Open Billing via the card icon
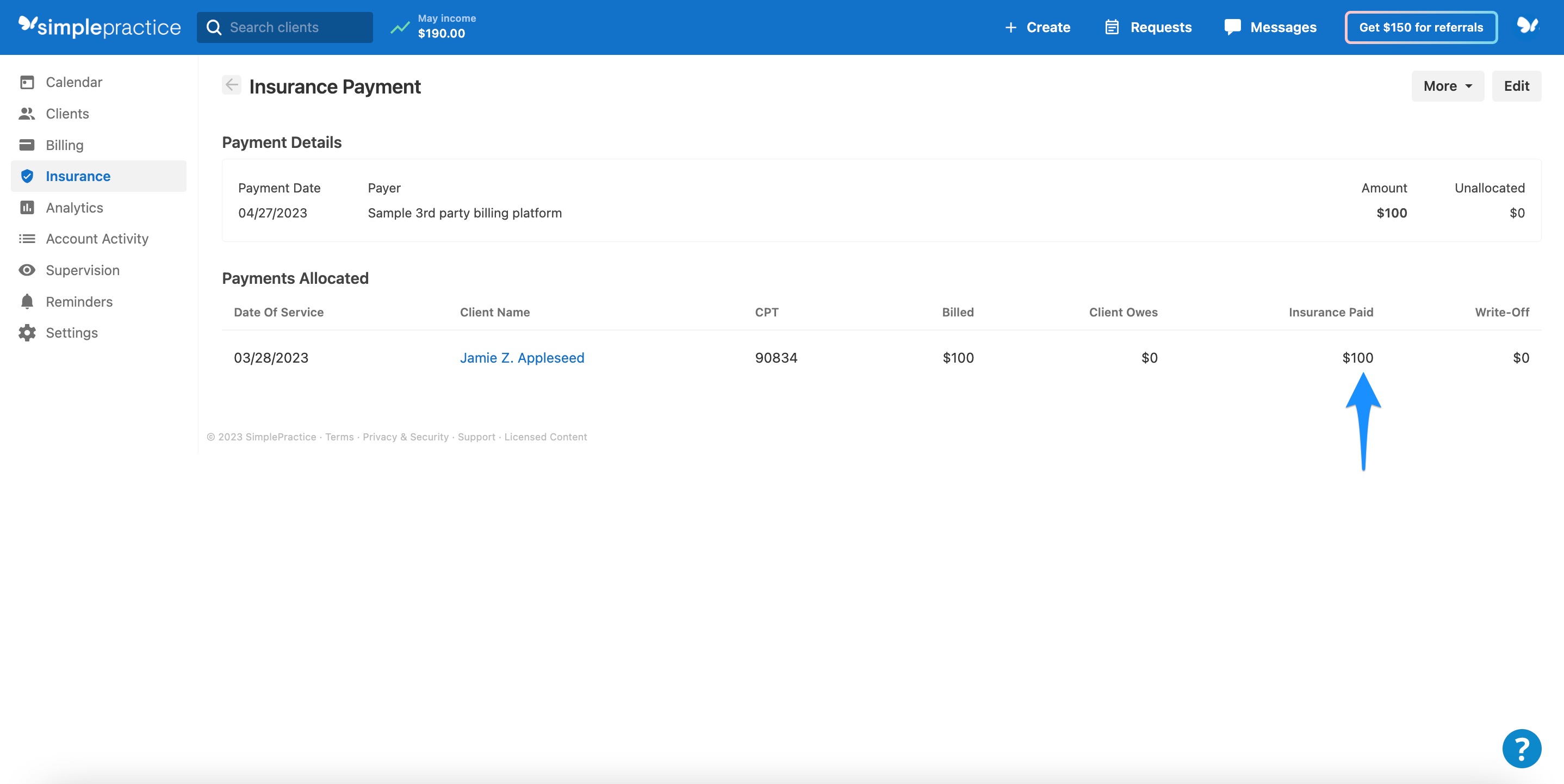Image resolution: width=1564 pixels, height=784 pixels. point(27,145)
